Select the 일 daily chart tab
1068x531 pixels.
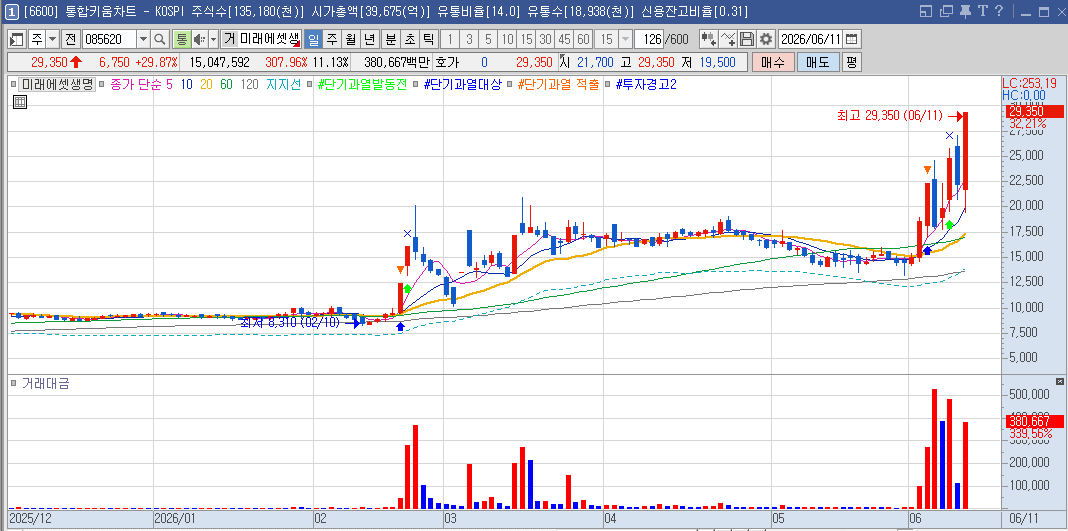point(313,39)
